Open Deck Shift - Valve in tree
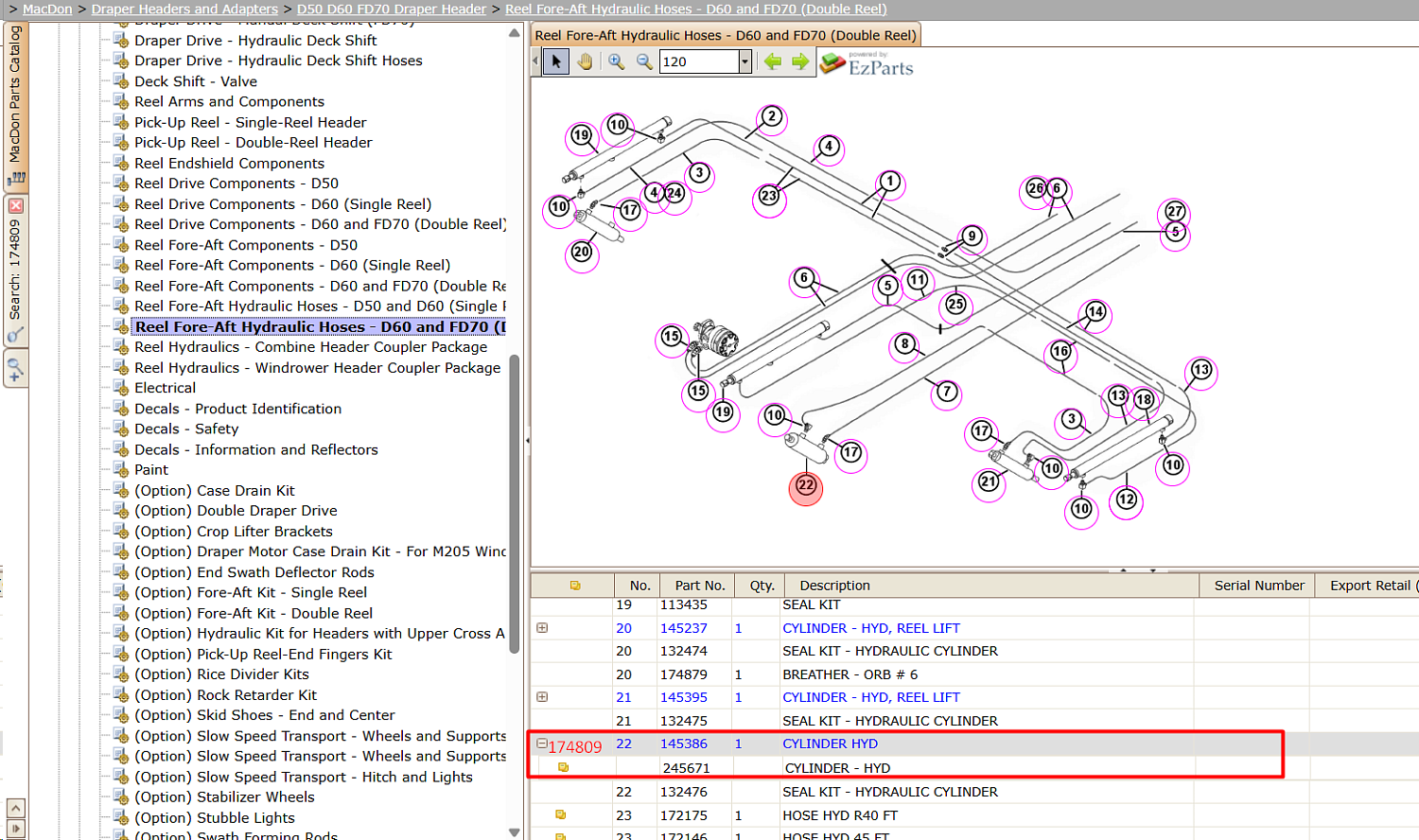 pyautogui.click(x=196, y=81)
